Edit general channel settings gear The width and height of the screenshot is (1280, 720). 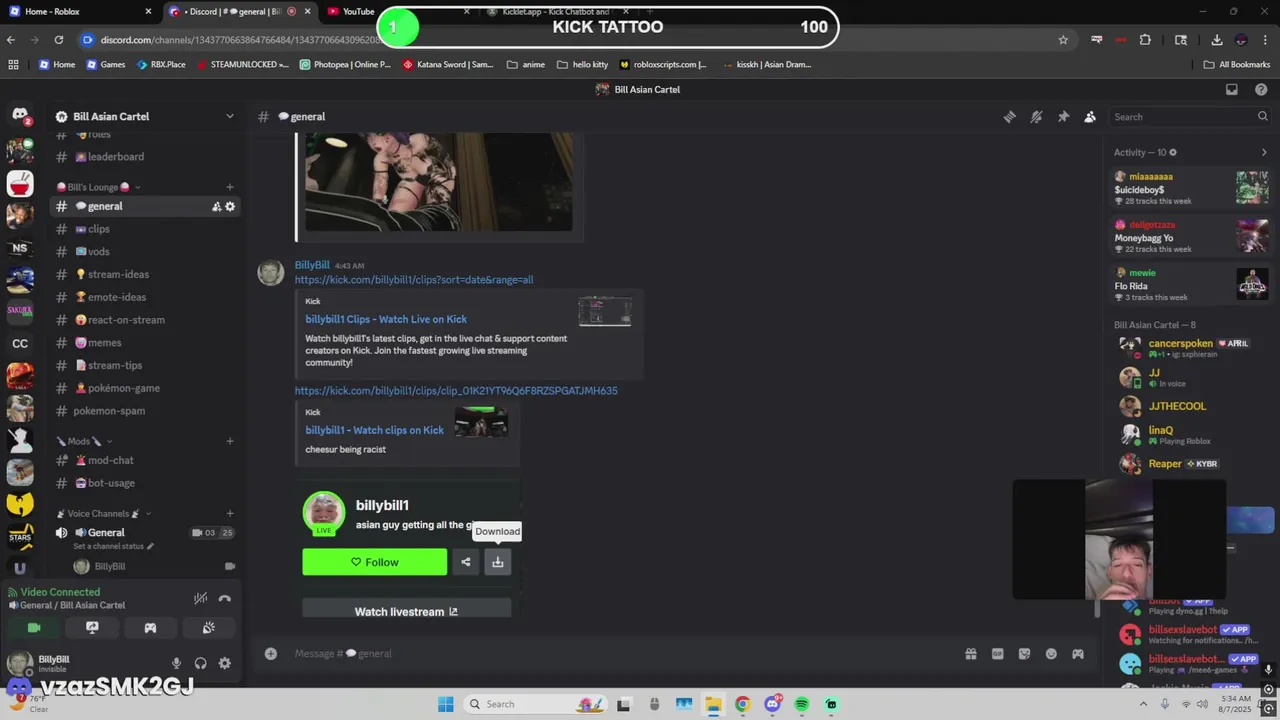coord(230,207)
